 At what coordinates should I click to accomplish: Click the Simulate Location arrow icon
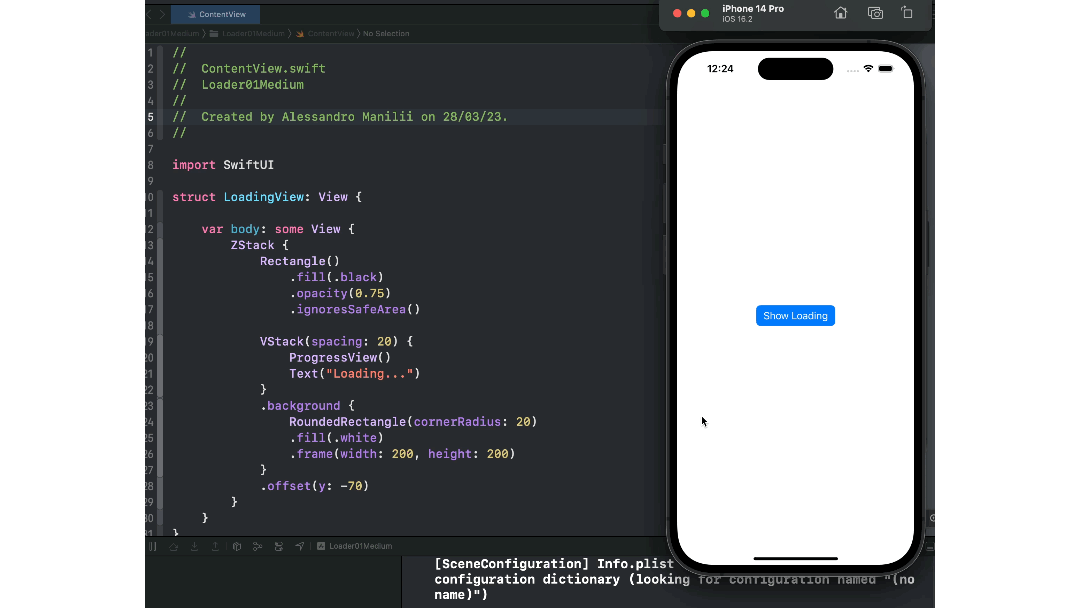pyautogui.click(x=300, y=546)
